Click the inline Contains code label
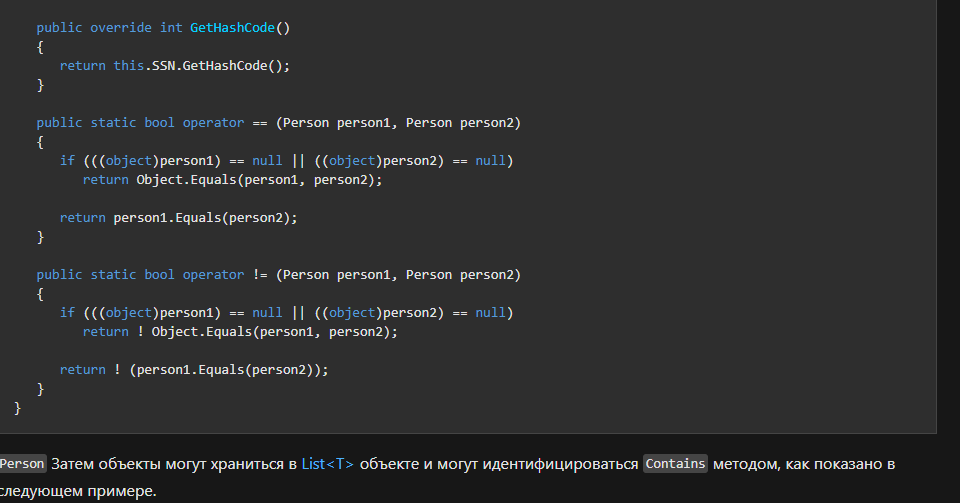The height and width of the screenshot is (503, 960). click(x=675, y=464)
